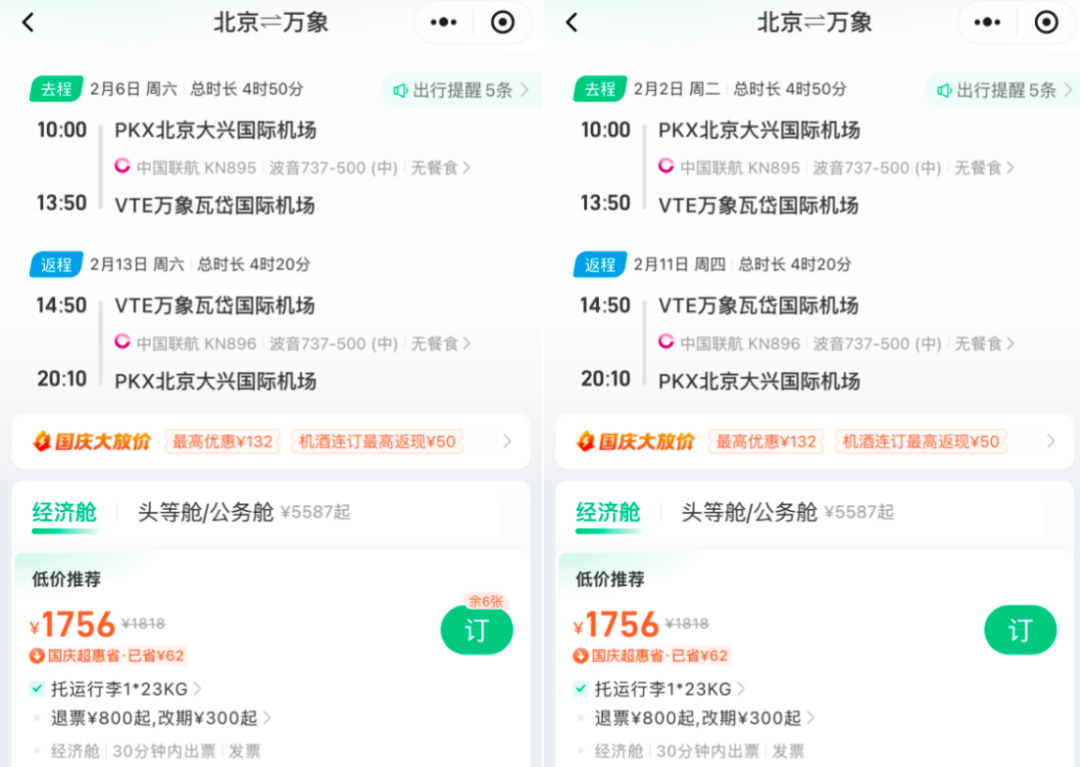Tap the 30分钟内出票 ticketing note on the Feb 6 screen
This screenshot has width=1080, height=767.
tap(164, 751)
